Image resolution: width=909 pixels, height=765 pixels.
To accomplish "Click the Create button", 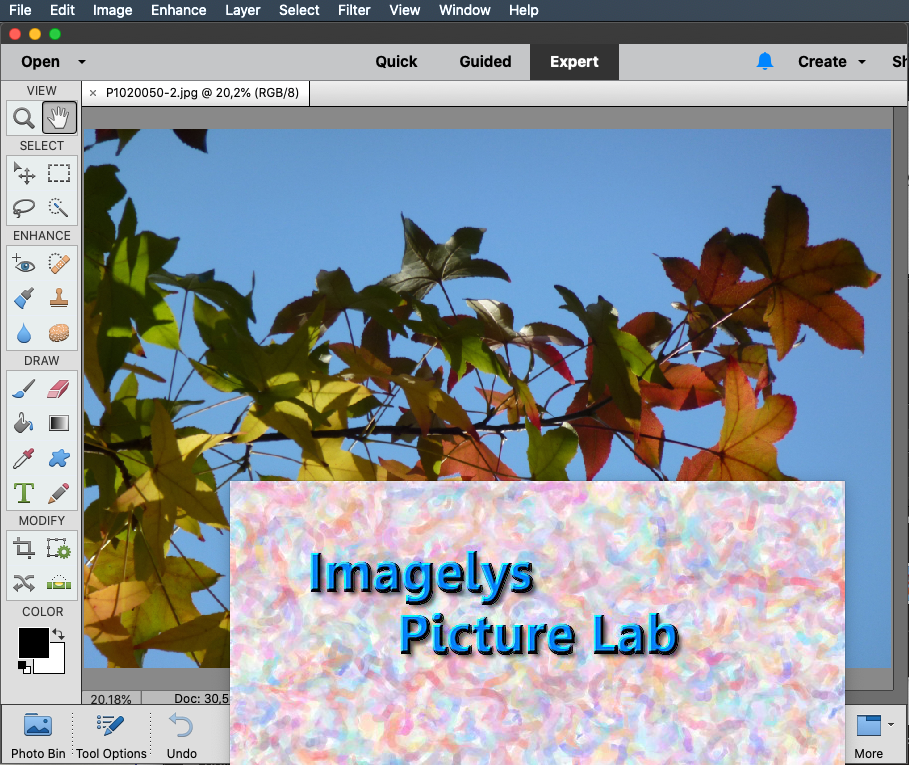I will click(x=822, y=62).
